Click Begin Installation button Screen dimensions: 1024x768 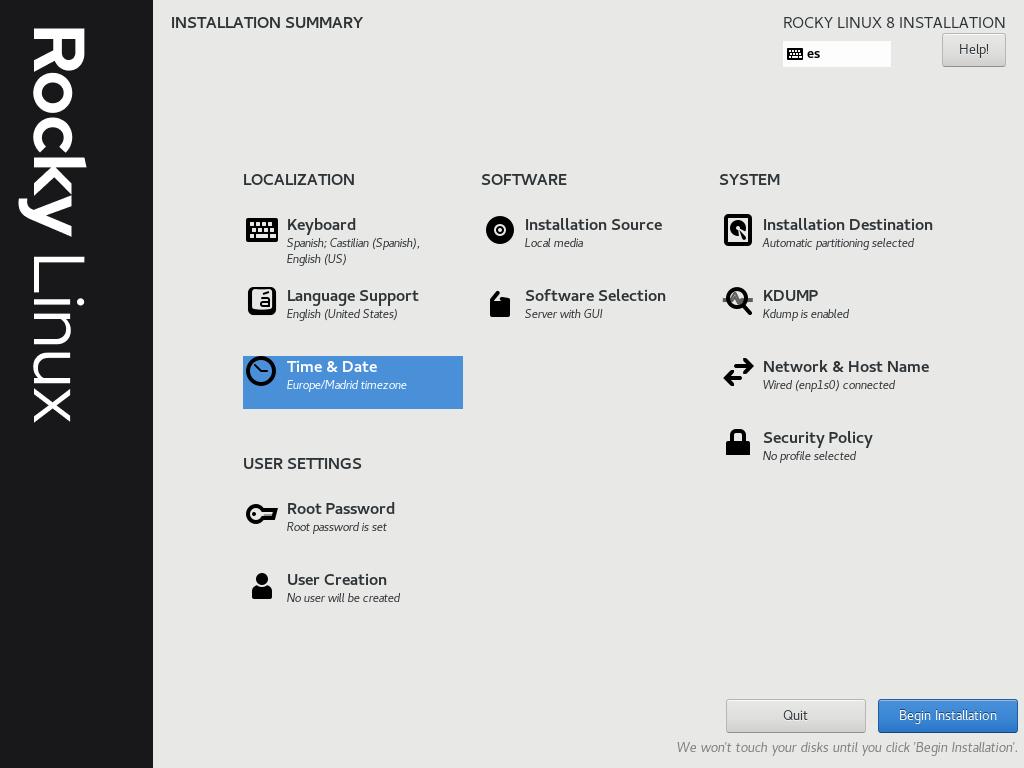[x=948, y=716]
